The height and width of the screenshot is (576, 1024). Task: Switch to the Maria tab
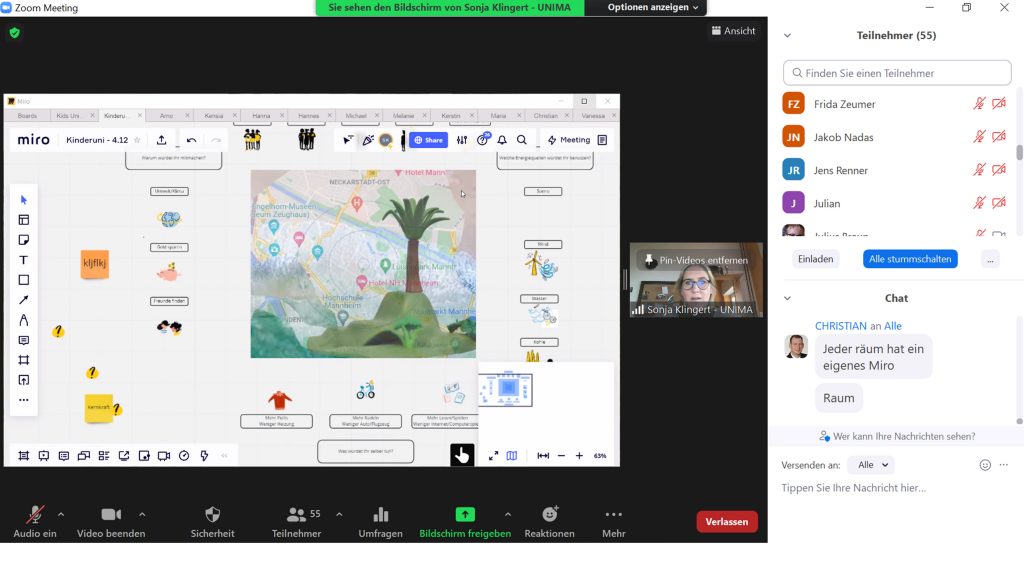pyautogui.click(x=498, y=116)
